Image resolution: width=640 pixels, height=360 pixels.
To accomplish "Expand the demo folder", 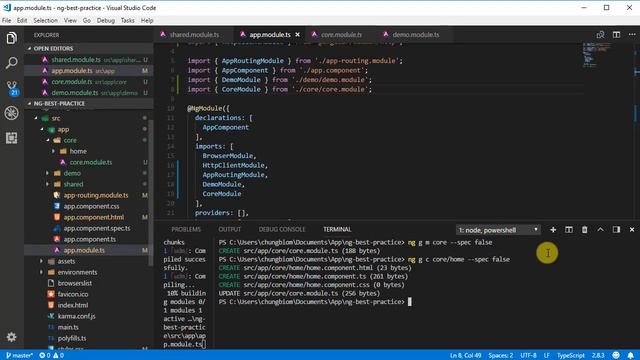I will pos(48,173).
